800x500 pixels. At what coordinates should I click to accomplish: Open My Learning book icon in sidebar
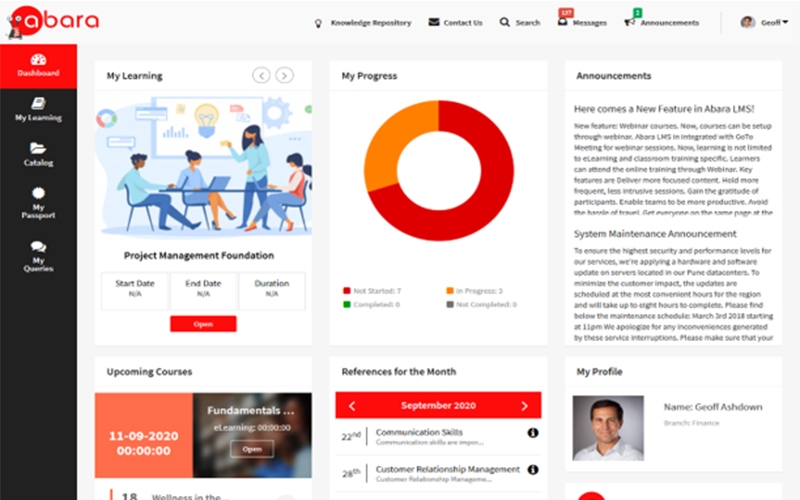(38, 103)
